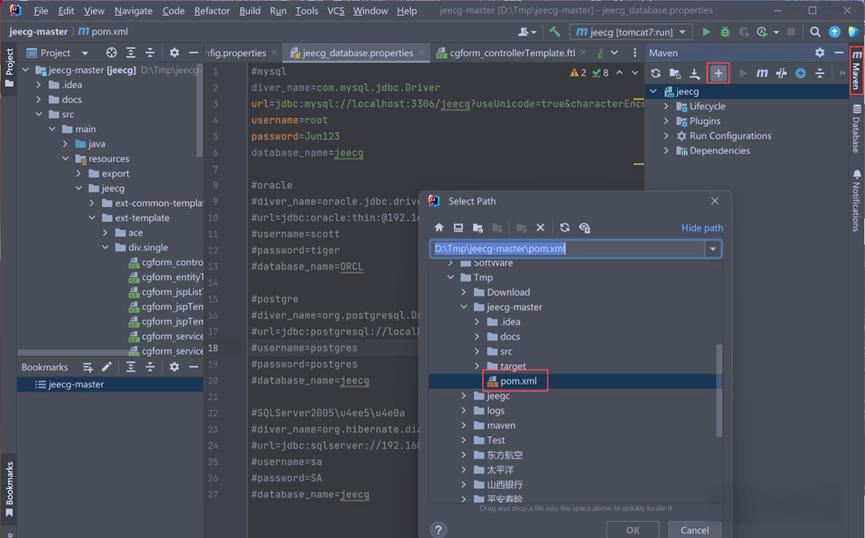Go to desktop directory in Select Path
This screenshot has height=538, width=865.
(x=458, y=227)
